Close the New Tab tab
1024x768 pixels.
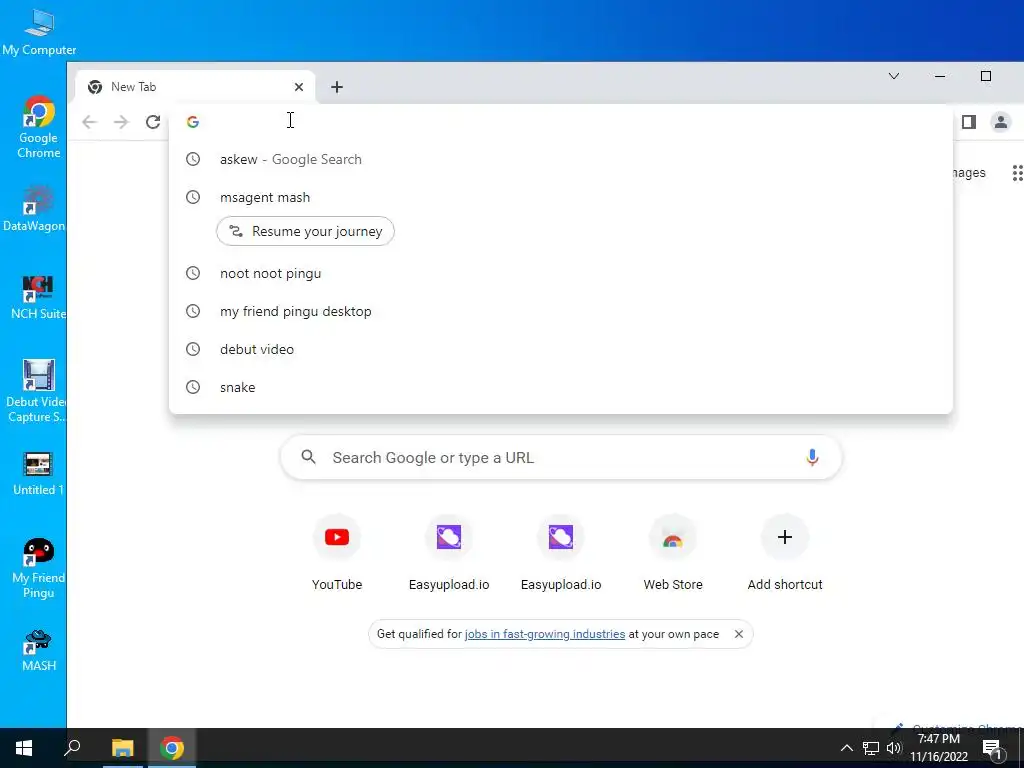pyautogui.click(x=298, y=87)
